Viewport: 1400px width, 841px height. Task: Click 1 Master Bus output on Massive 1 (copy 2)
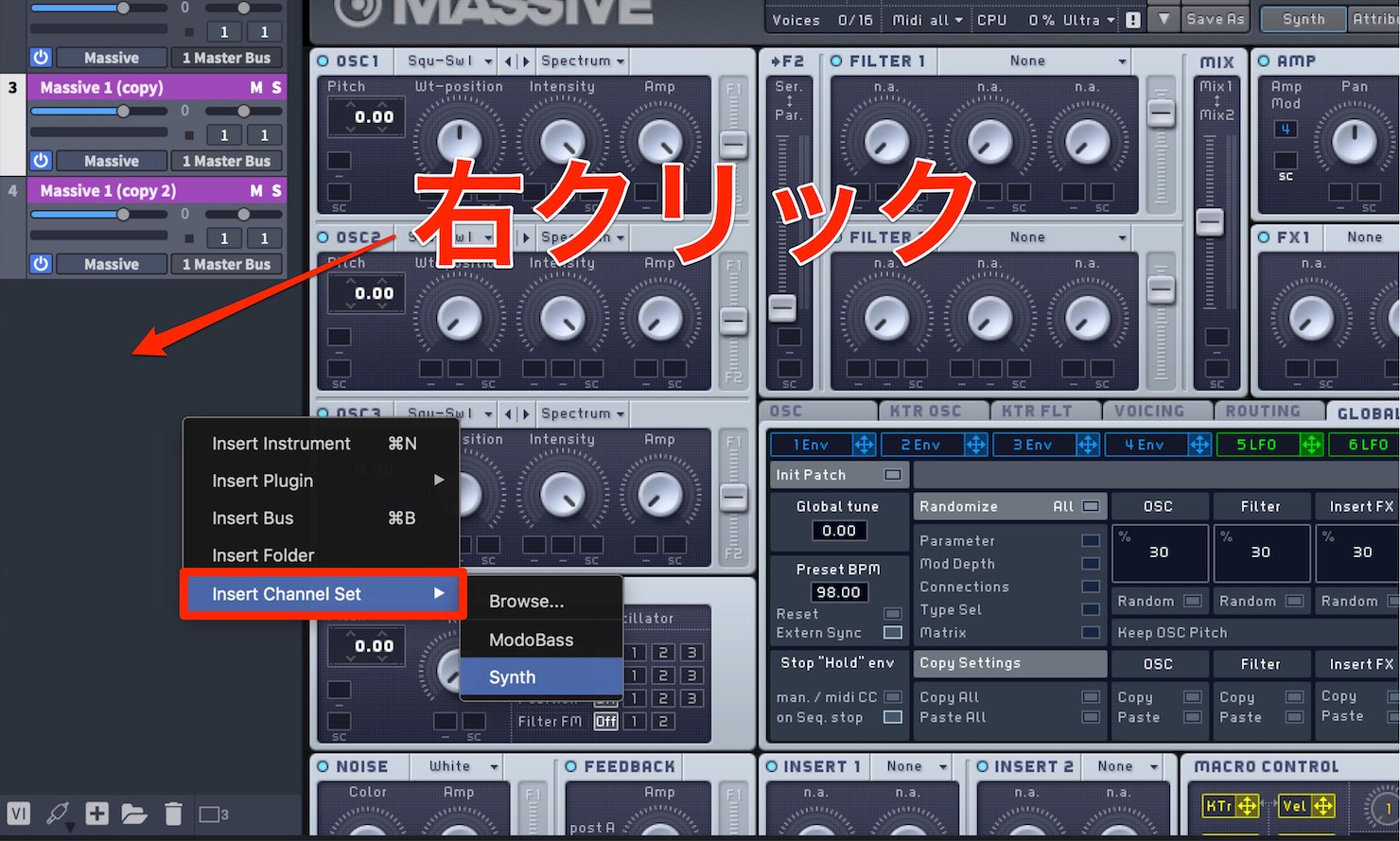(x=226, y=264)
